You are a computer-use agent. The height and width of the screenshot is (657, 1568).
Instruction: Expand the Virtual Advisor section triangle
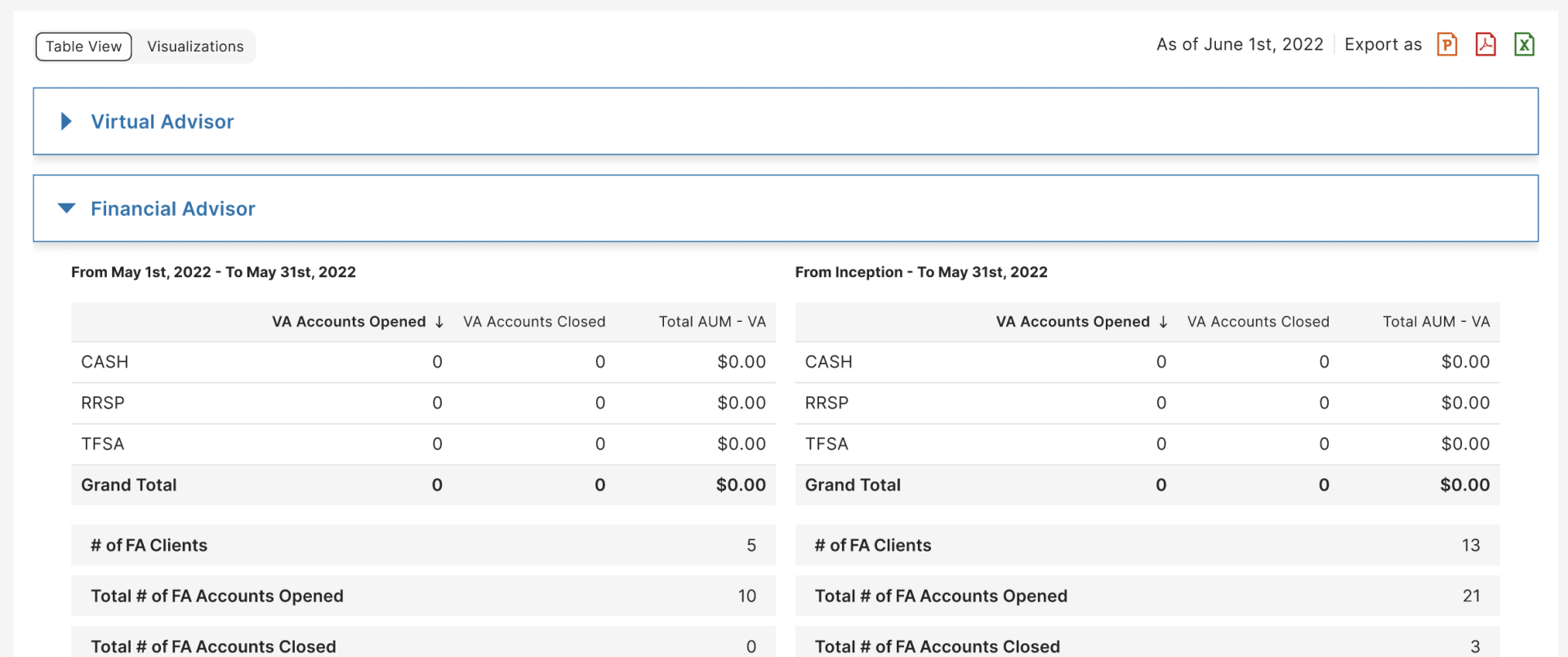(x=66, y=122)
